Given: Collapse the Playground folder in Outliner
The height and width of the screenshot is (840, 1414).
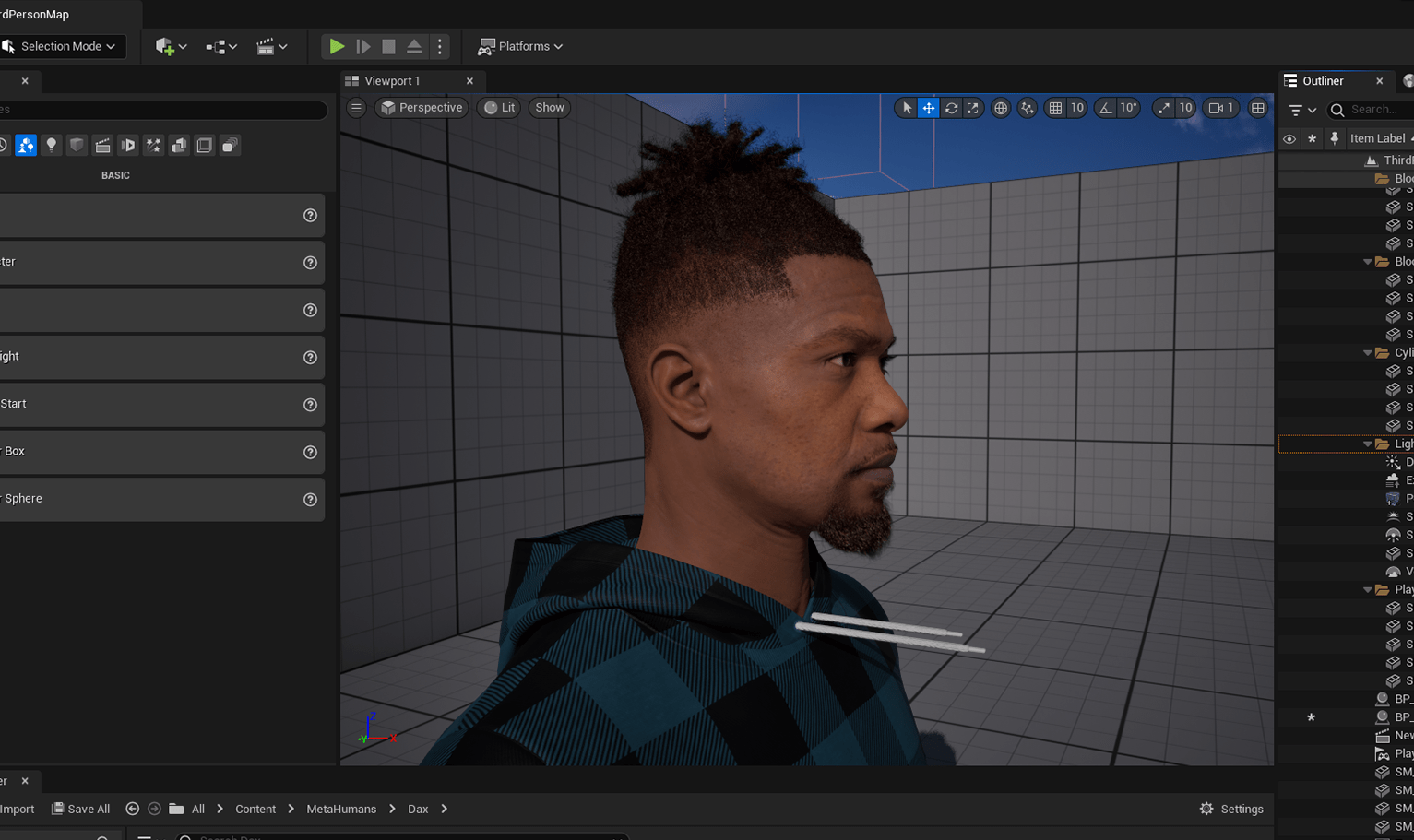Looking at the screenshot, I should click(1367, 590).
